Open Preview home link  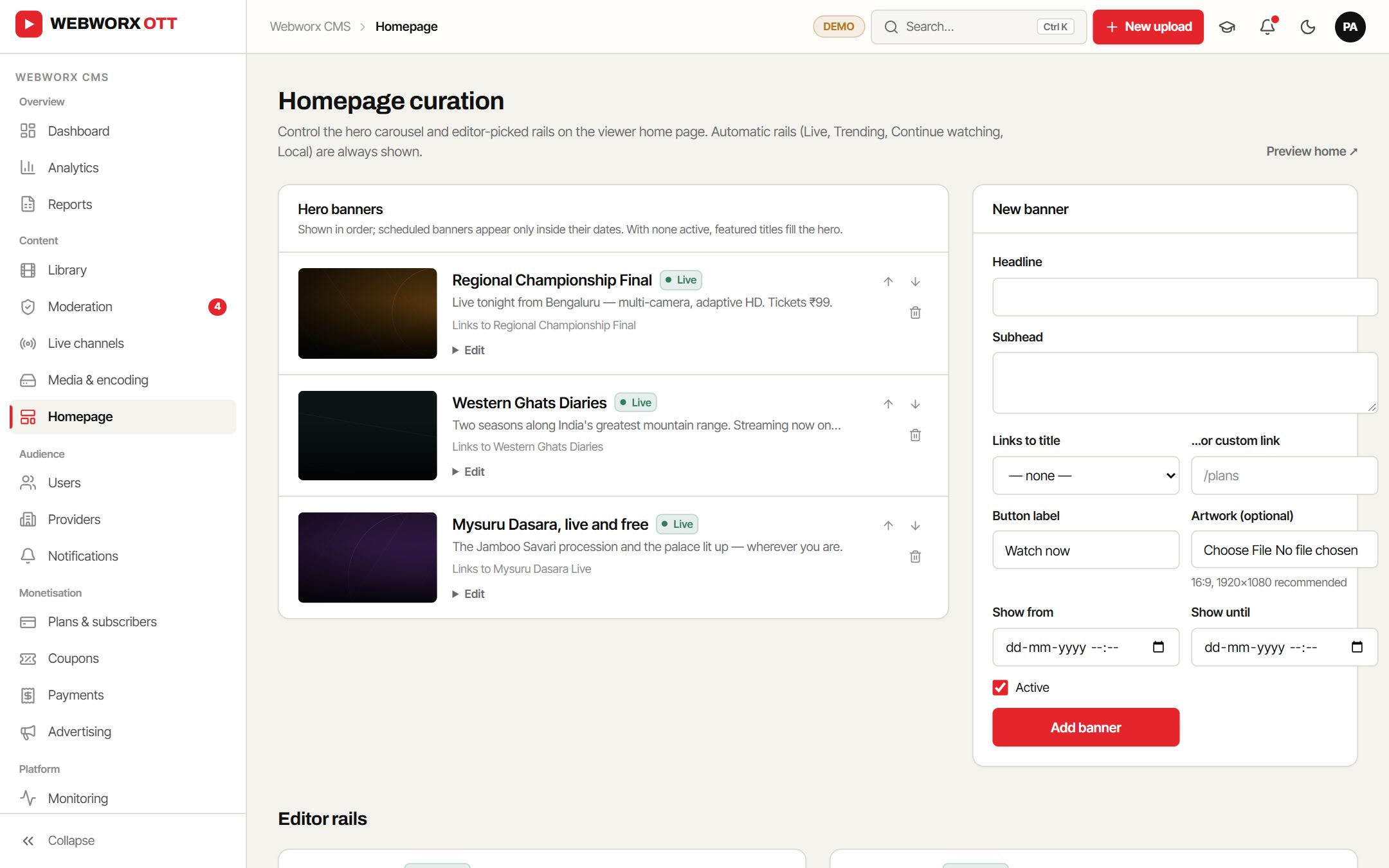[1312, 151]
